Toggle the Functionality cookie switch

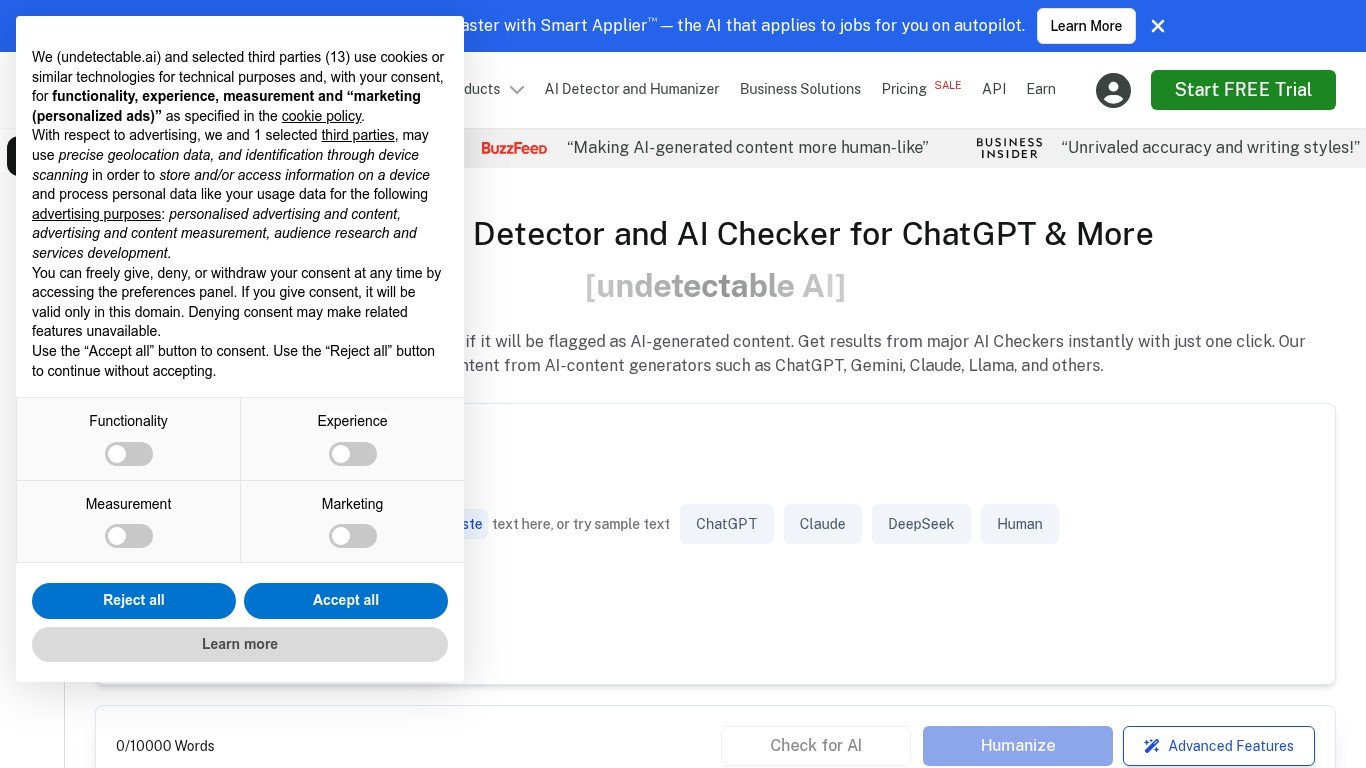pyautogui.click(x=129, y=454)
